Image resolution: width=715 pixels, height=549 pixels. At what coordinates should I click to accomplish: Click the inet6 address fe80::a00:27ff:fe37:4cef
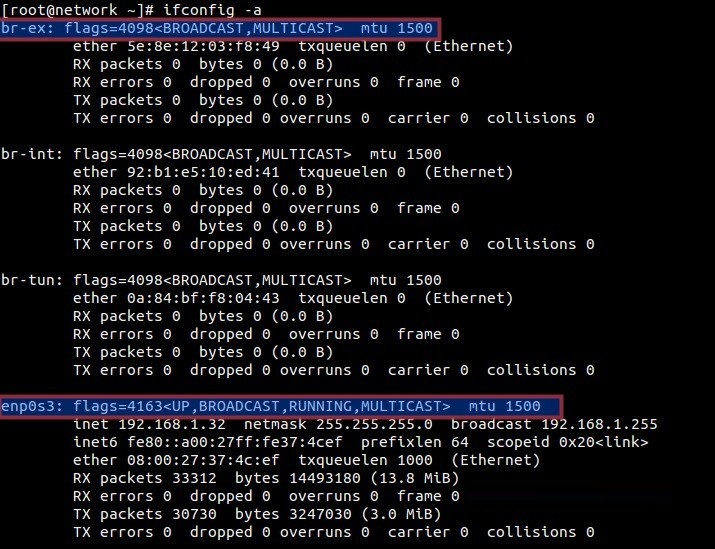point(234,442)
